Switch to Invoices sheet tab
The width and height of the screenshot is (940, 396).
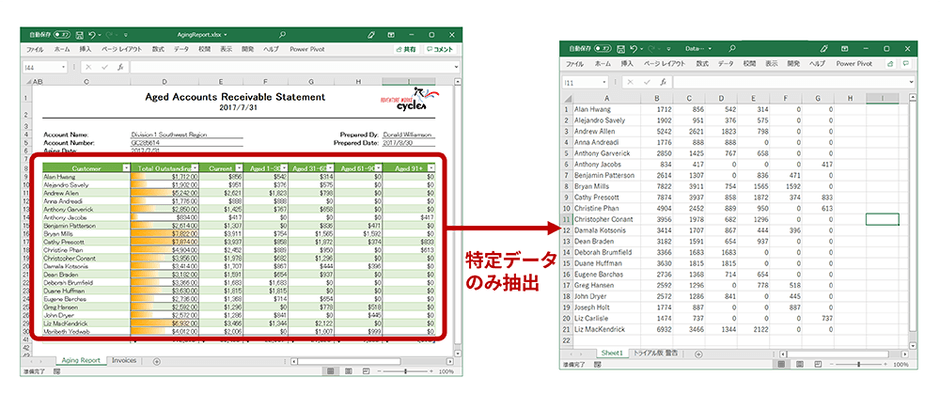tap(125, 361)
